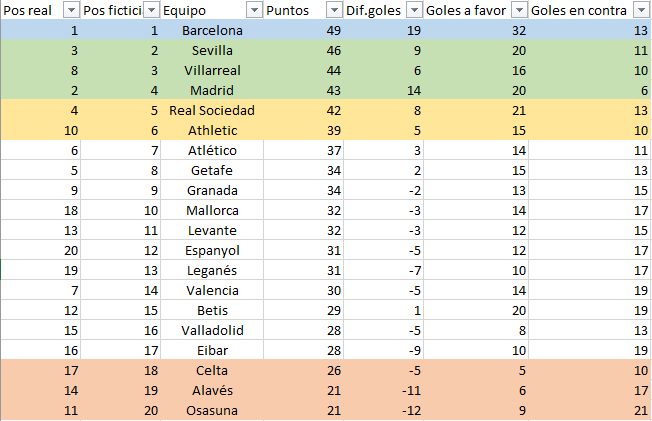This screenshot has height=421, width=652.
Task: Click the Equipo column header
Action: [x=212, y=10]
